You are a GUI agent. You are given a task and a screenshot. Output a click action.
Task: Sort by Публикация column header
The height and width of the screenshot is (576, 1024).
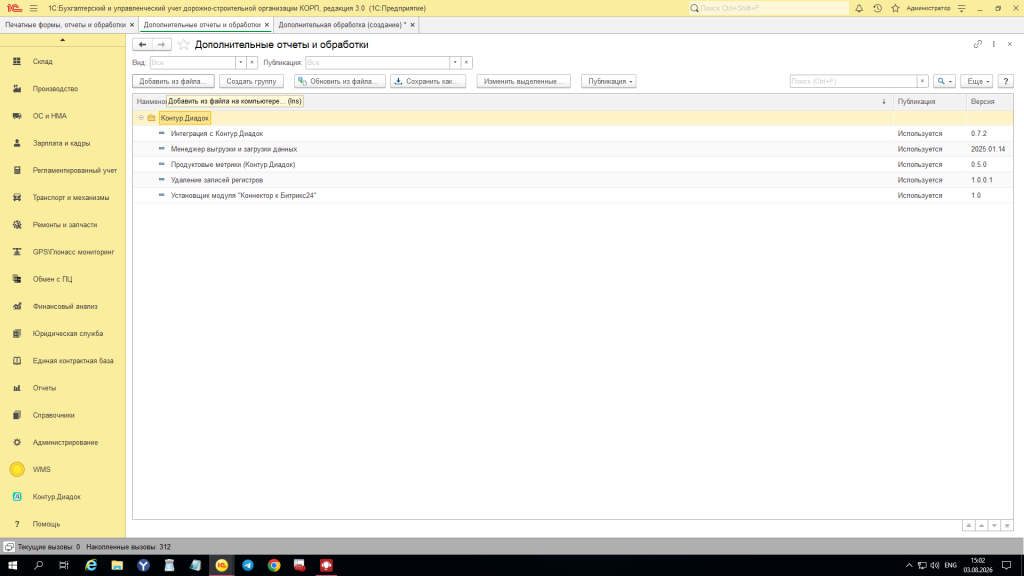point(929,102)
